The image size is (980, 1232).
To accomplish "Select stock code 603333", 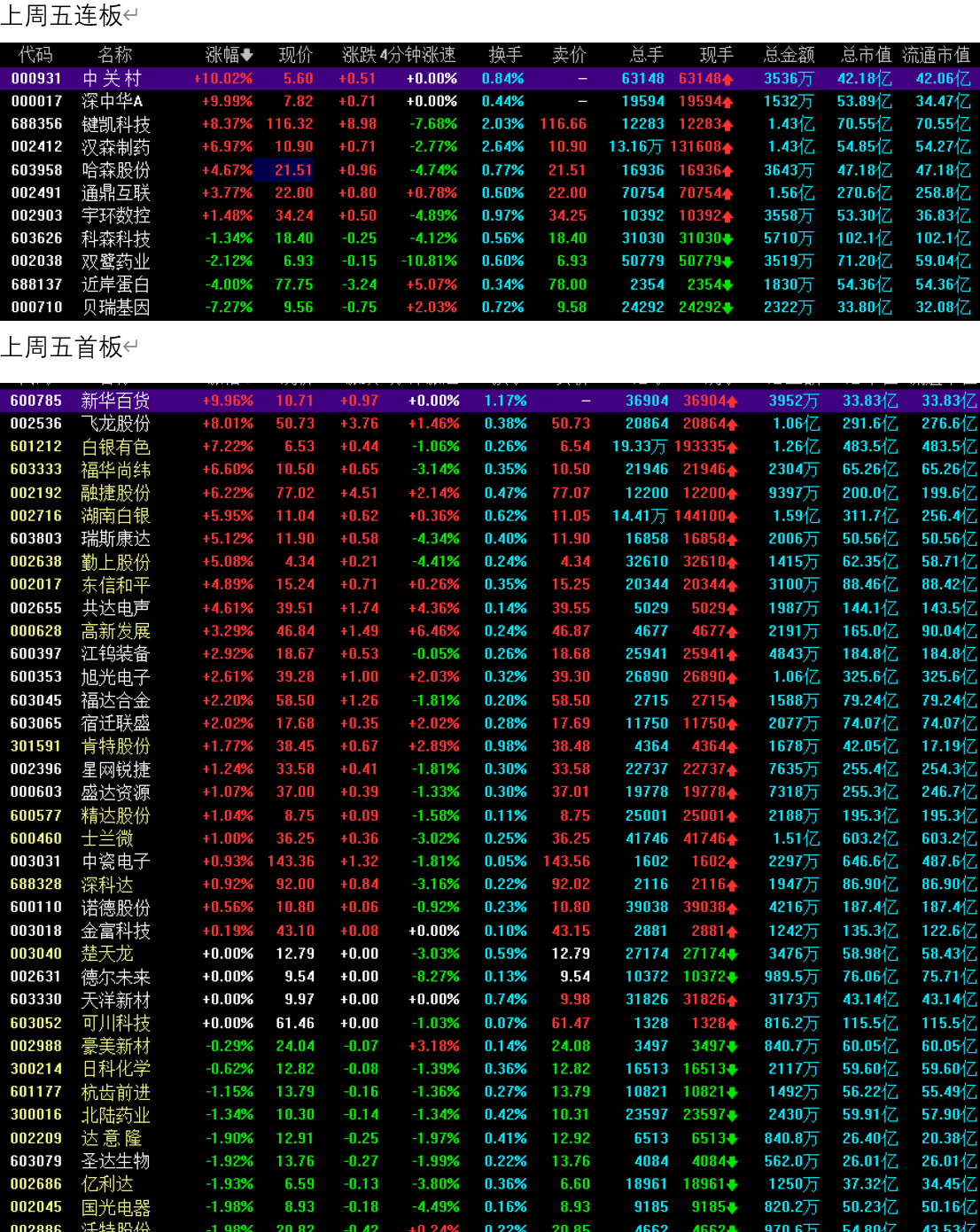I will (36, 470).
